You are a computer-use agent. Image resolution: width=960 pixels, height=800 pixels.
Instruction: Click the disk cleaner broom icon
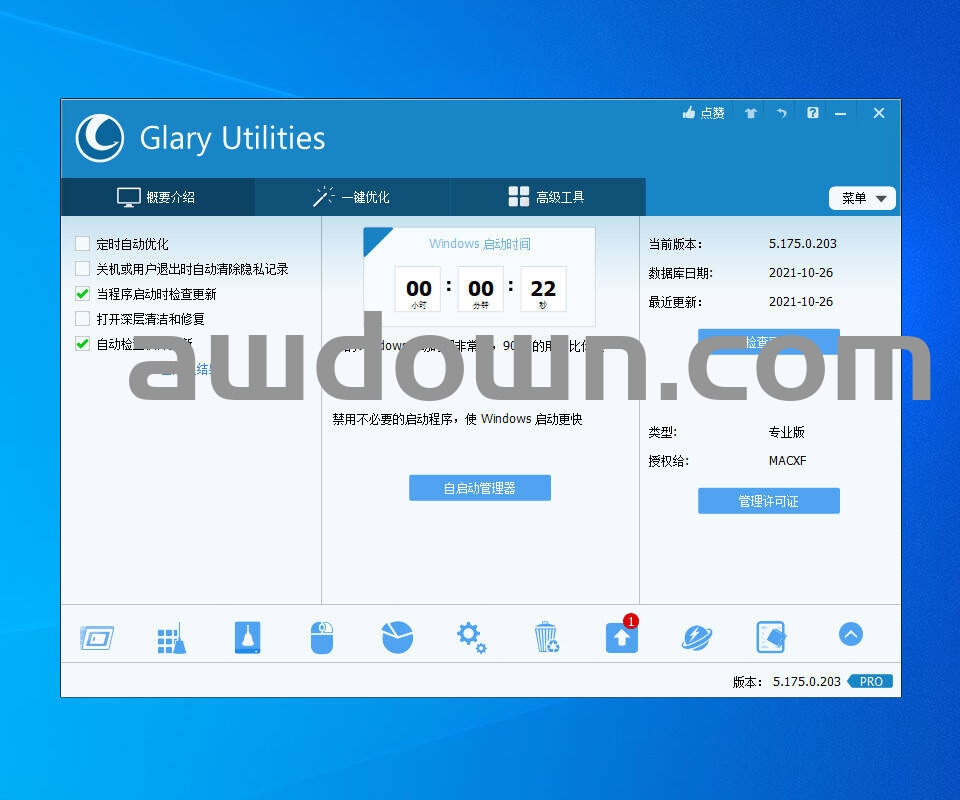click(247, 637)
